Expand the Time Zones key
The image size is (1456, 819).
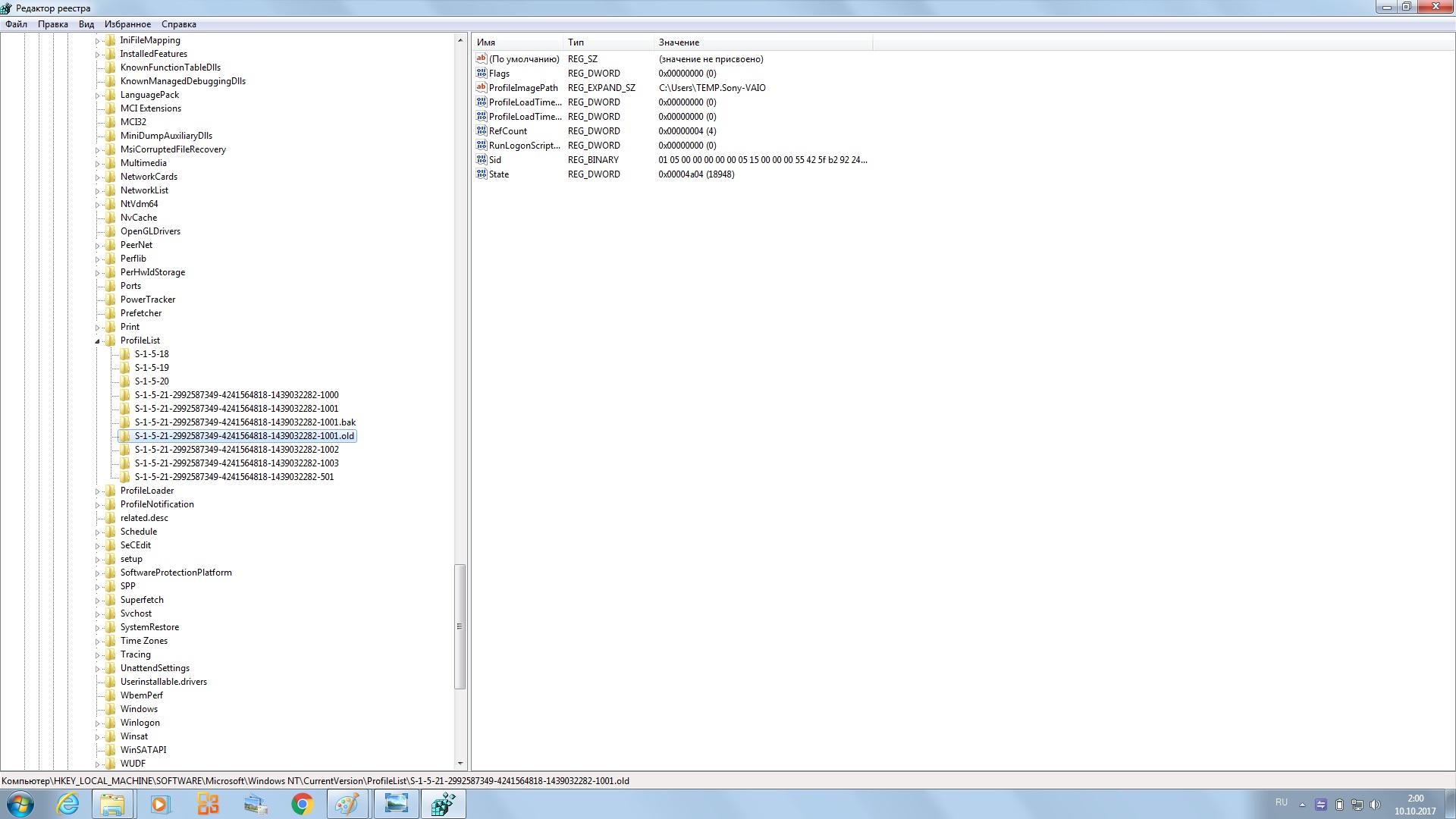[97, 642]
